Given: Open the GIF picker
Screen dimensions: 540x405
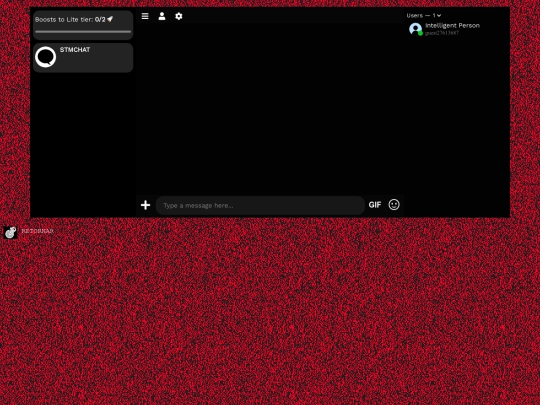Looking at the screenshot, I should [375, 205].
